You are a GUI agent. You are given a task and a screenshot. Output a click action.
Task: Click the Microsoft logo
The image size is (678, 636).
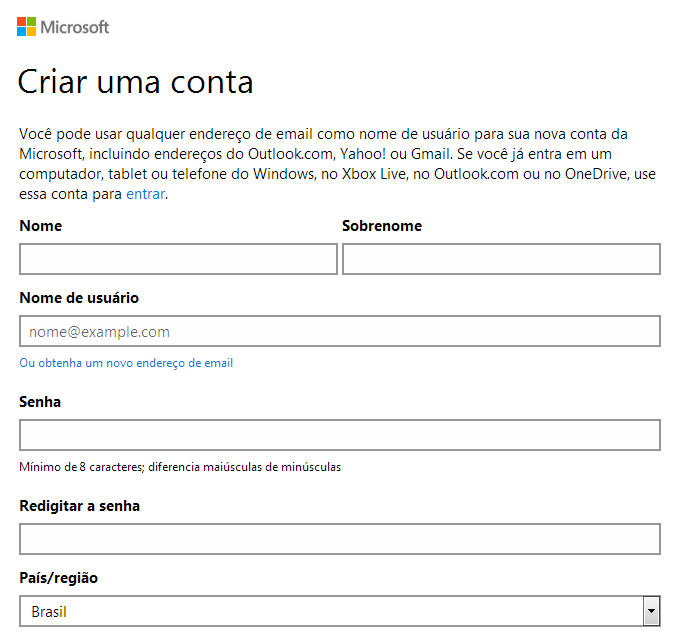pos(63,27)
